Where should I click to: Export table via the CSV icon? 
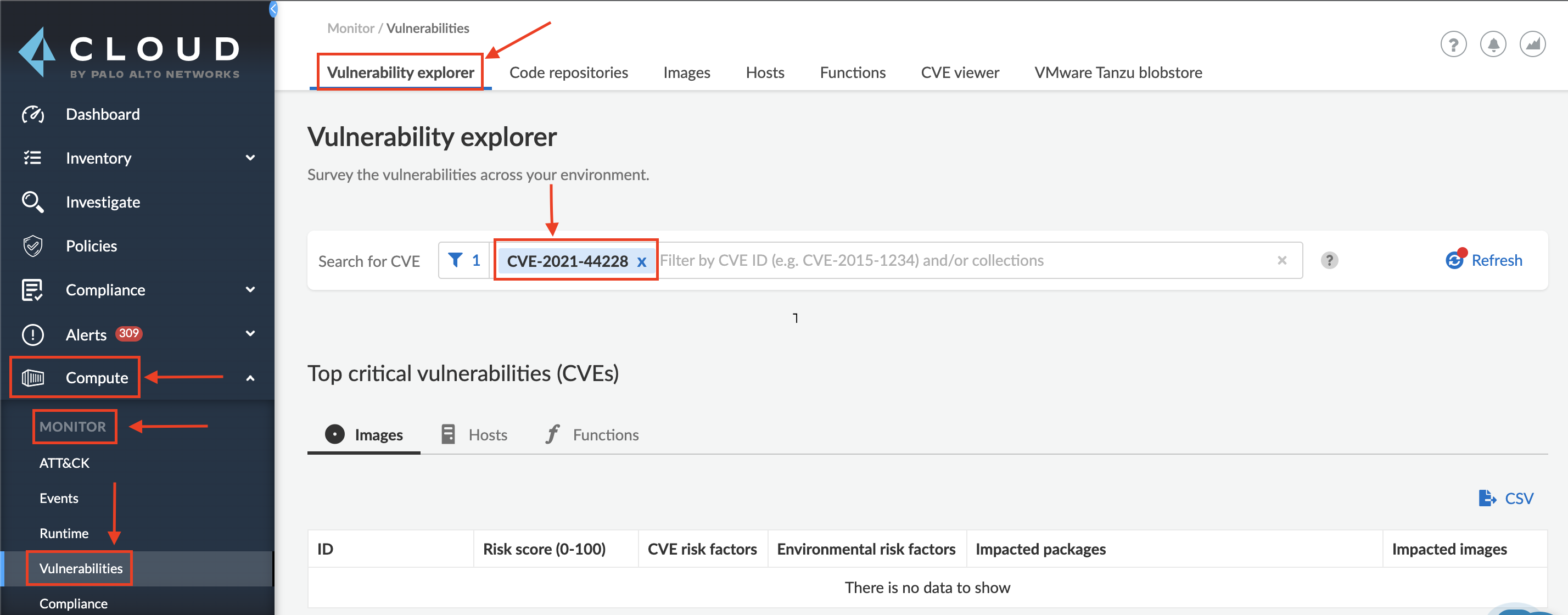pos(1487,498)
